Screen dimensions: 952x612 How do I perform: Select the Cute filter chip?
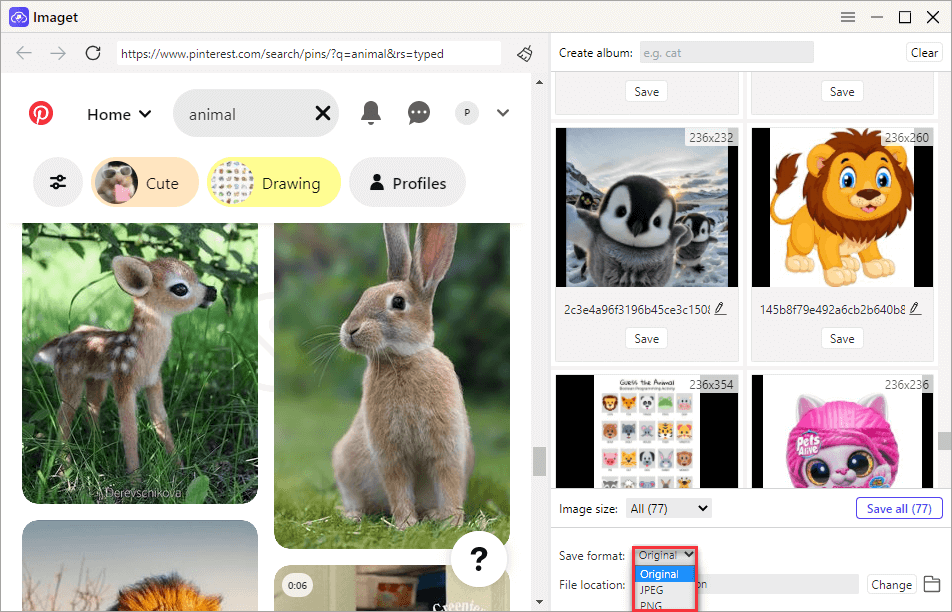tap(145, 182)
